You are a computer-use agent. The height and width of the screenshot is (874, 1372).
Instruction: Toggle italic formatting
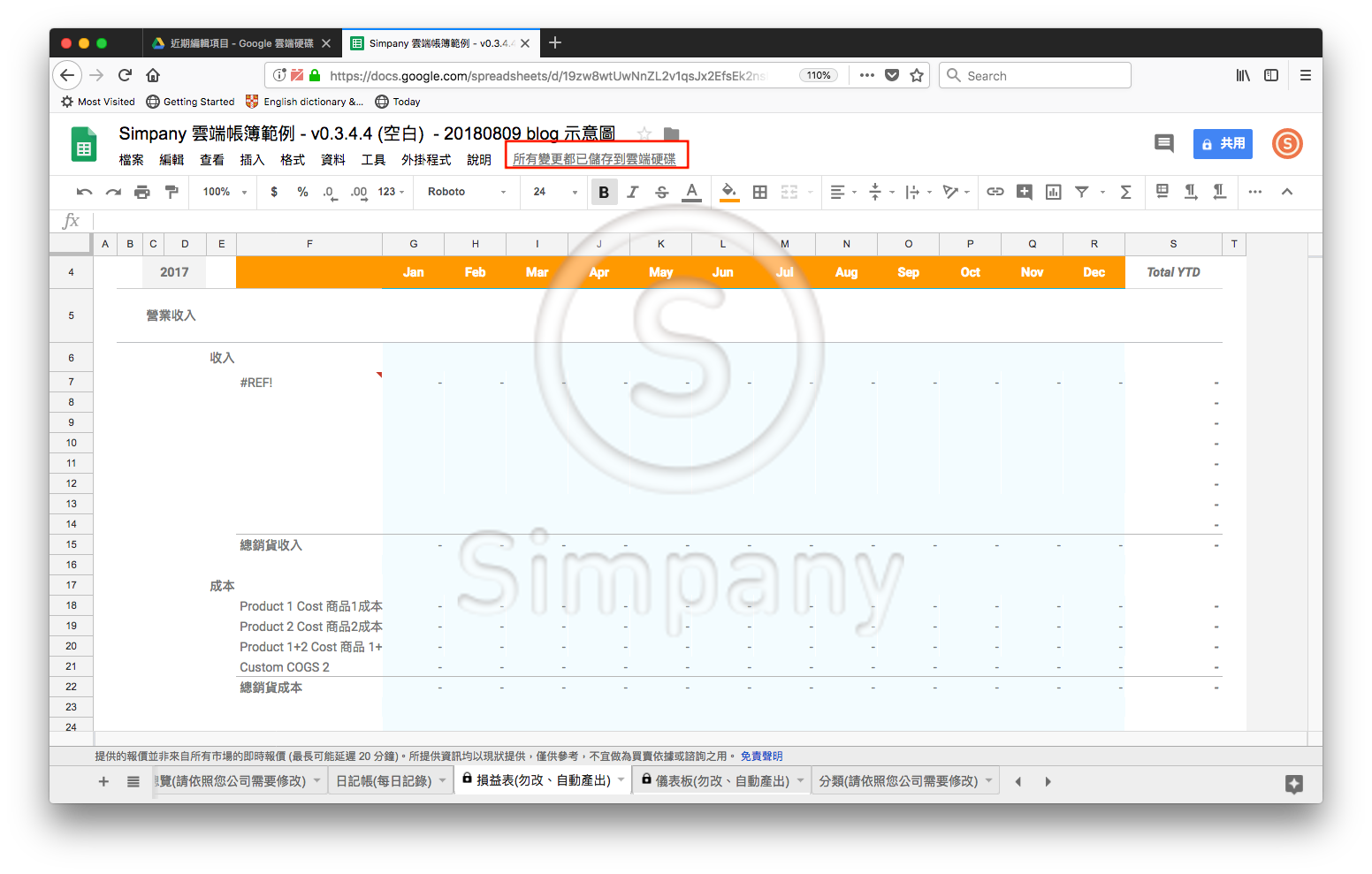coord(633,192)
